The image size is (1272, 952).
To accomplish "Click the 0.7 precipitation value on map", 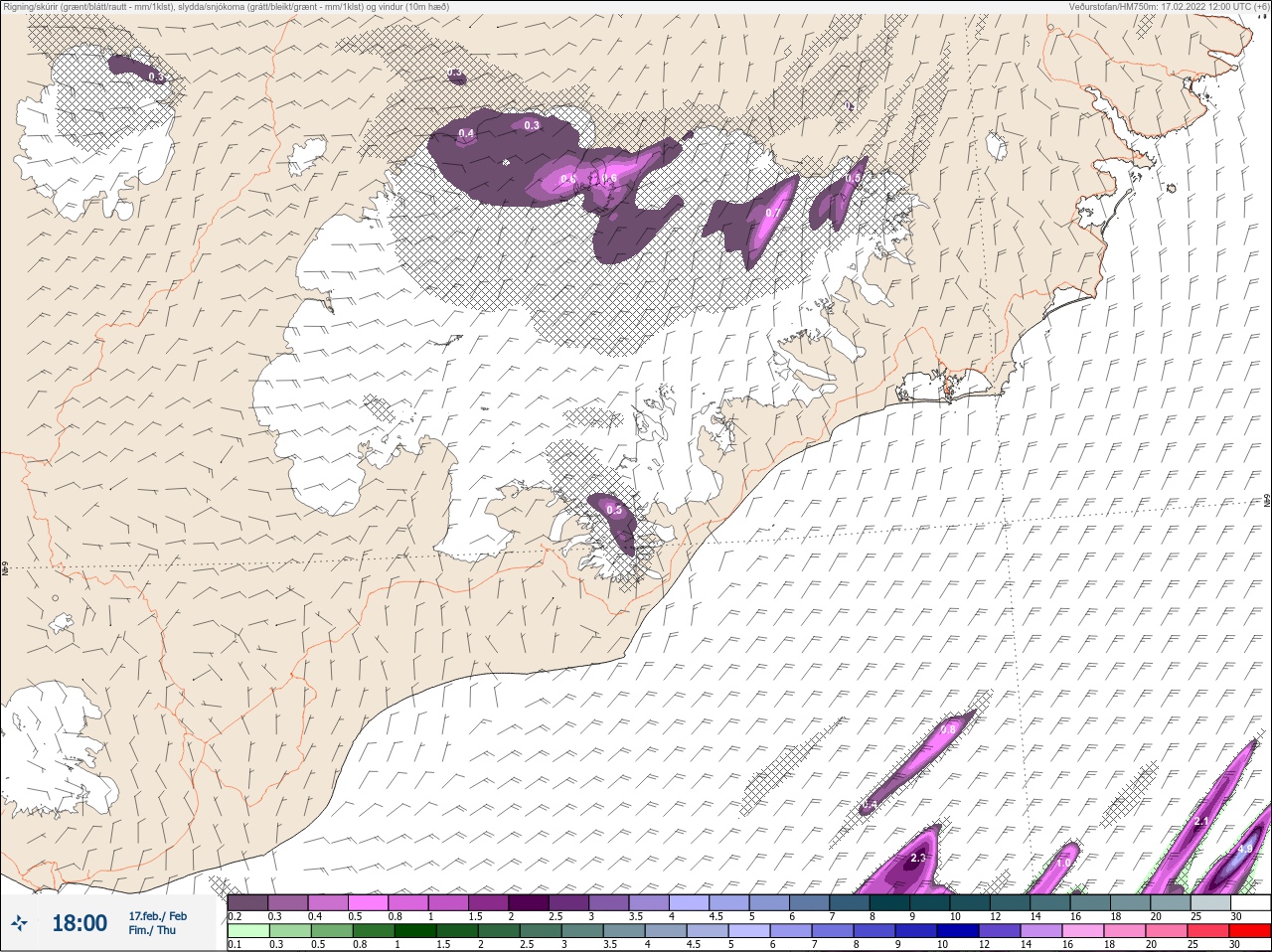I will coord(775,213).
